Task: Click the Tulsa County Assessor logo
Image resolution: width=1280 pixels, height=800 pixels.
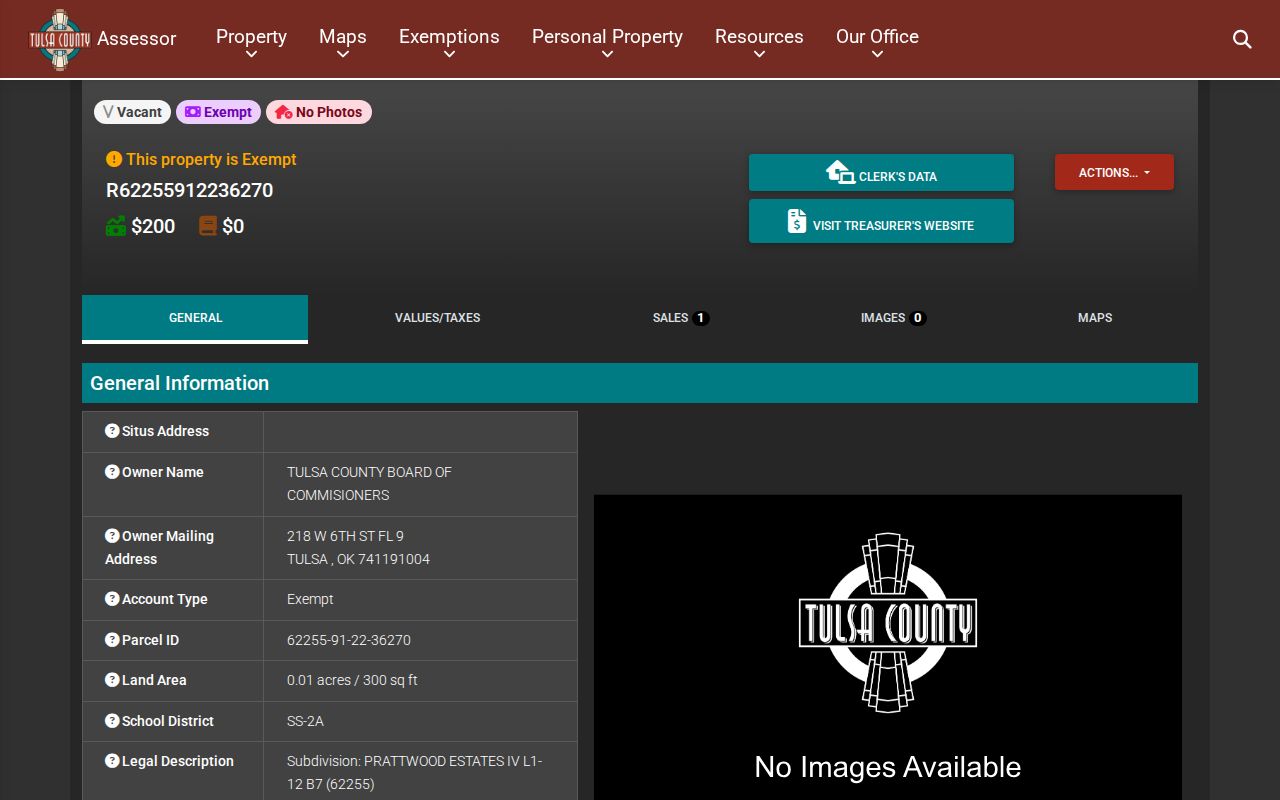Action: (x=60, y=39)
